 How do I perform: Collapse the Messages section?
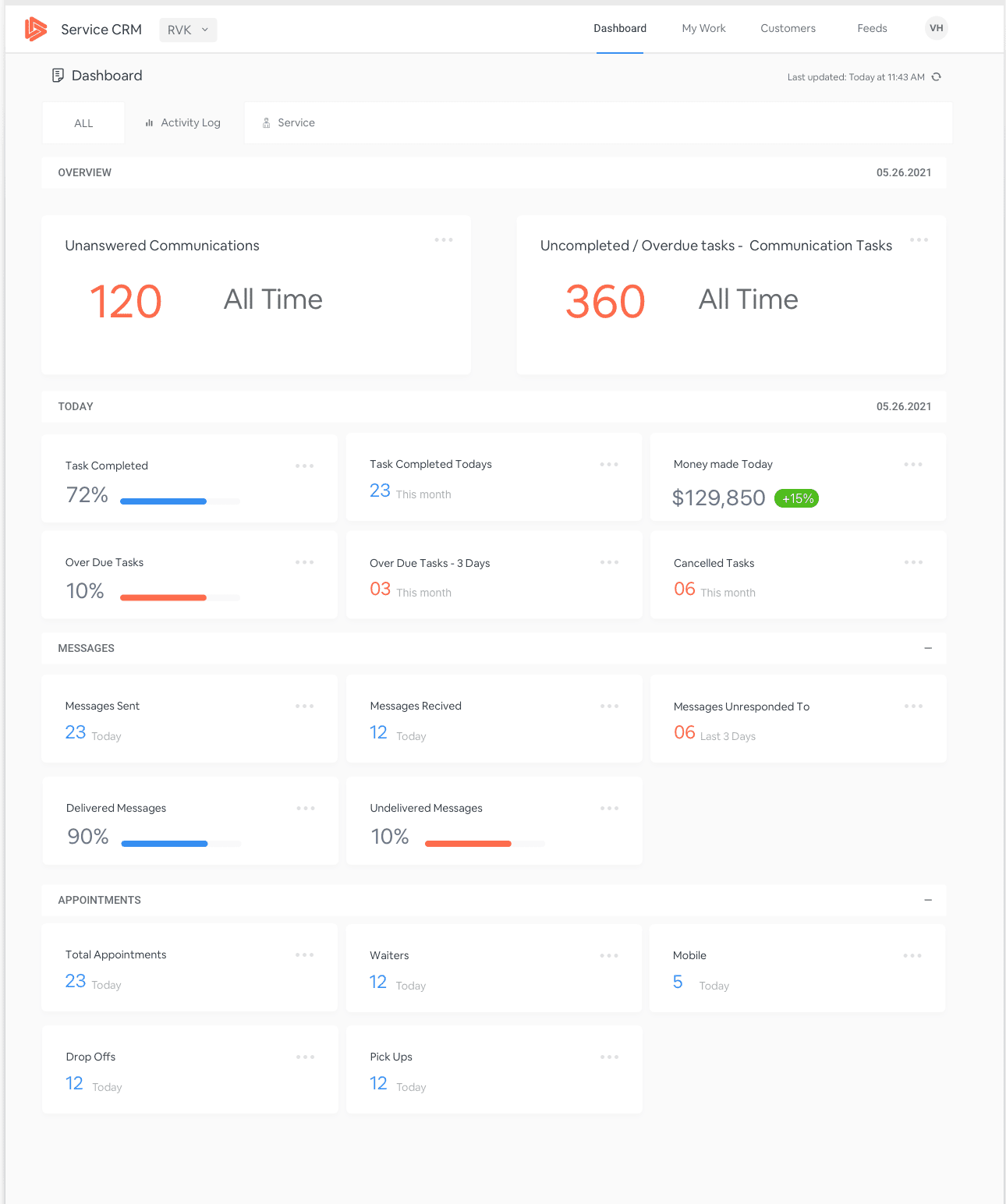pyautogui.click(x=928, y=648)
